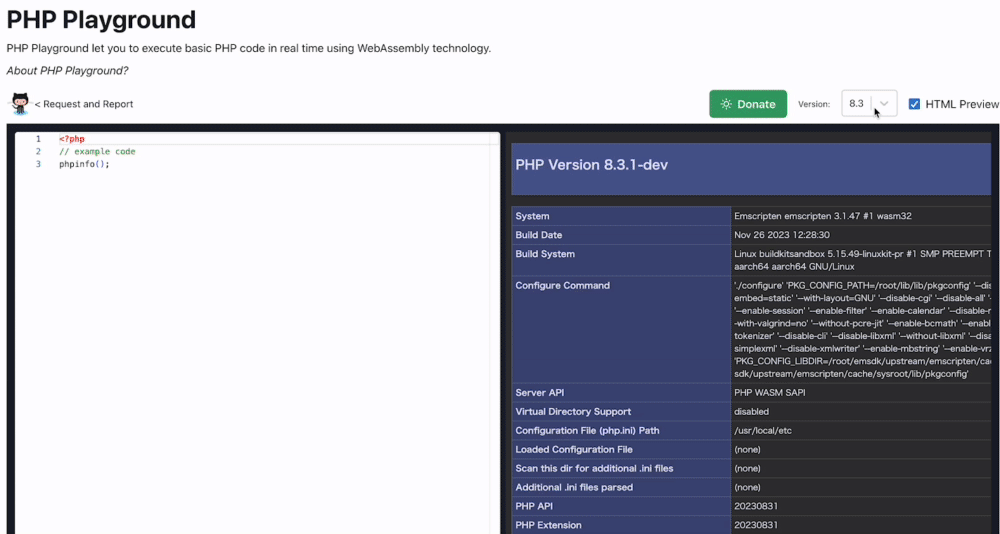Viewport: 1000px width, 534px height.
Task: Click the Configuration File (php.ini) Path label
Action: [x=587, y=431]
